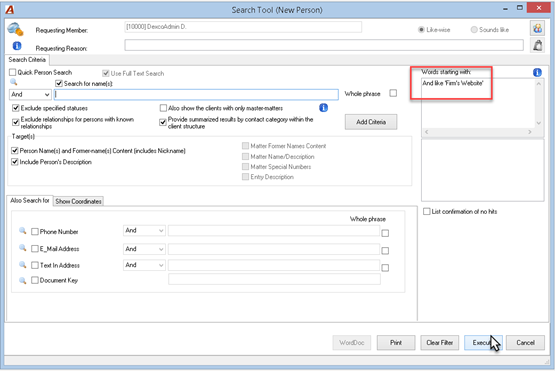
Task: Click into the Search for name(s) text field
Action: (x=196, y=95)
